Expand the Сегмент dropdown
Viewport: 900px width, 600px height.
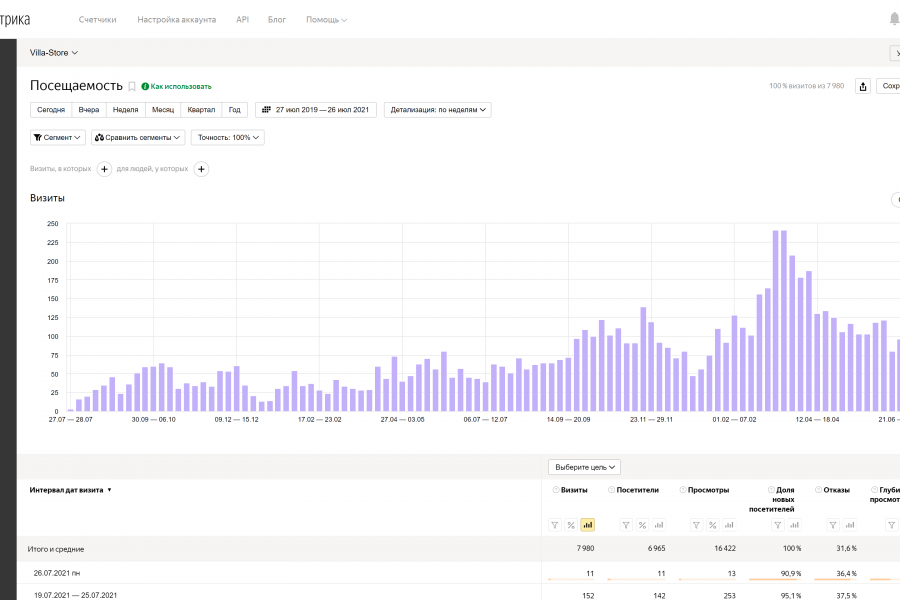[x=58, y=137]
